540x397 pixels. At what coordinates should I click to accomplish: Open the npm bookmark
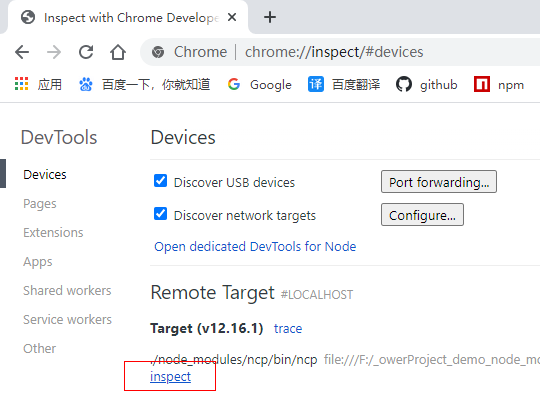499,84
